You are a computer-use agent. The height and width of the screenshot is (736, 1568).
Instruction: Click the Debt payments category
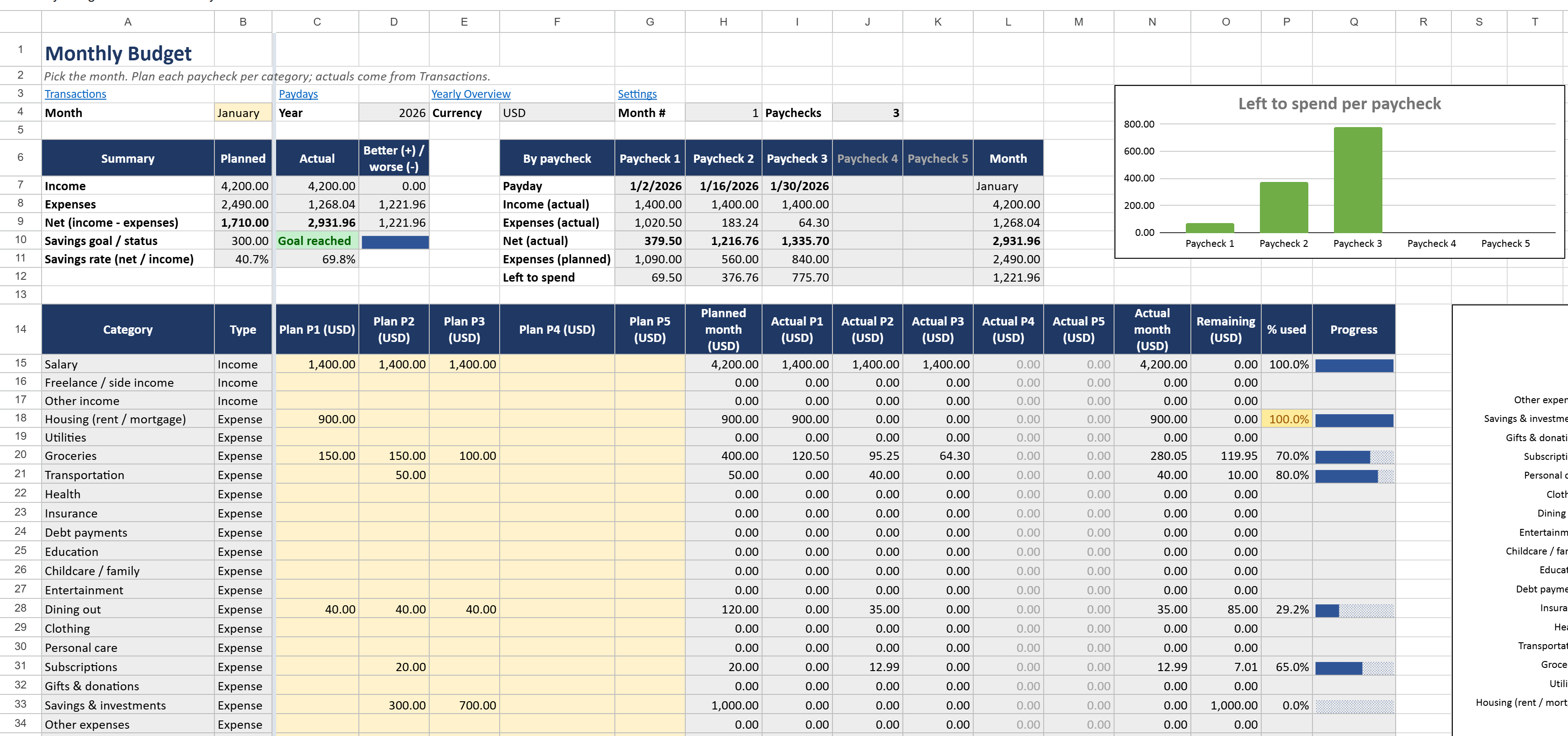coord(128,533)
